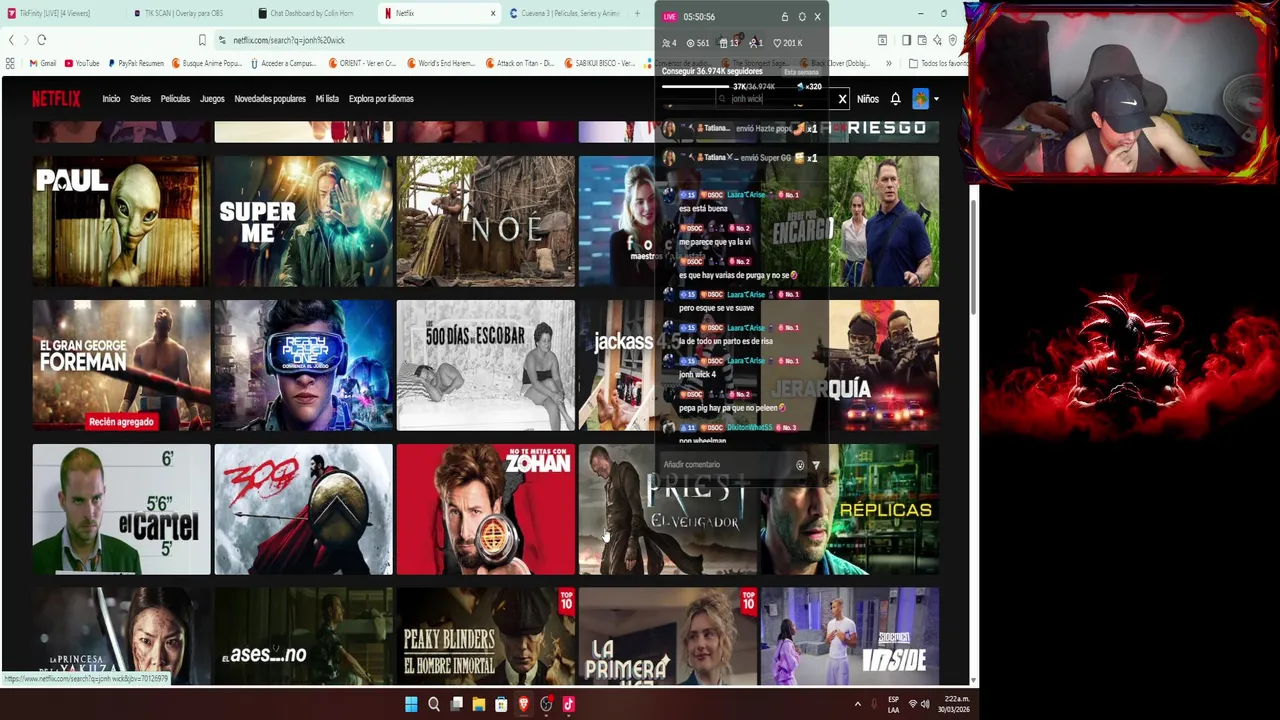Screen dimensions: 1280x720
Task: Open Netflix Películas section
Action: (175, 99)
